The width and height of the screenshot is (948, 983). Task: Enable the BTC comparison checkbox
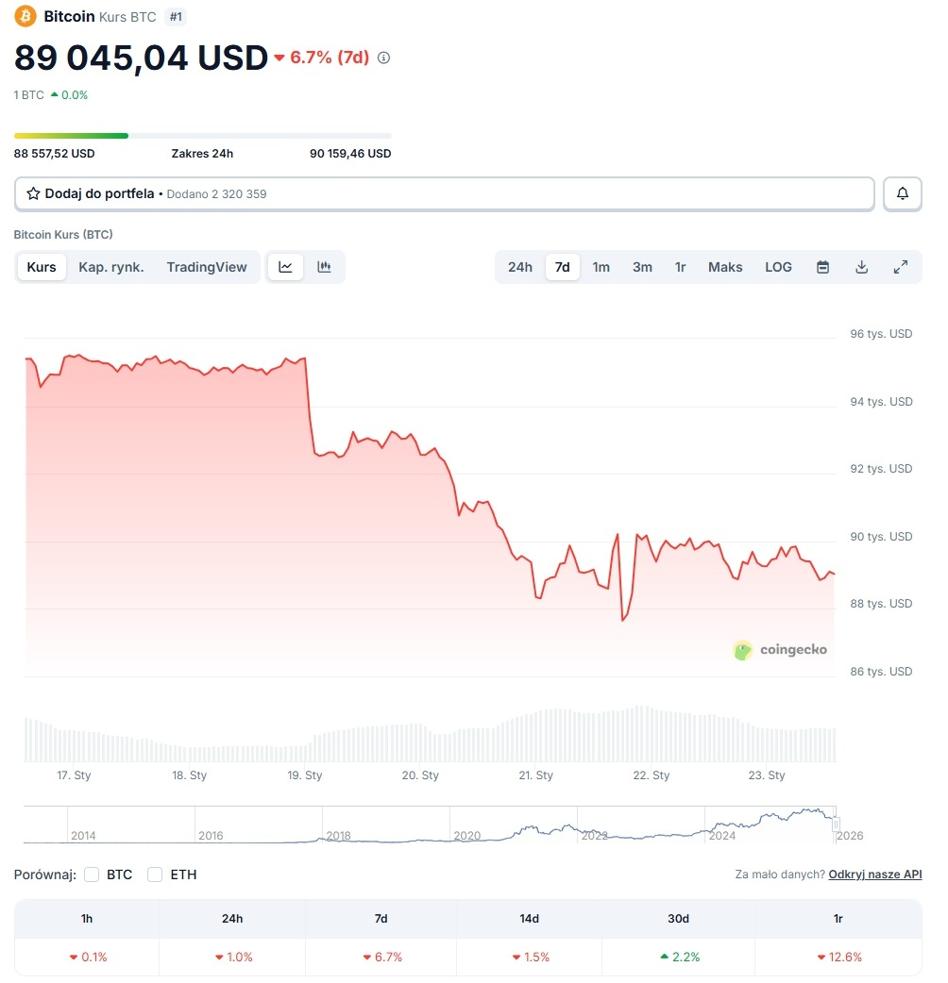point(92,875)
